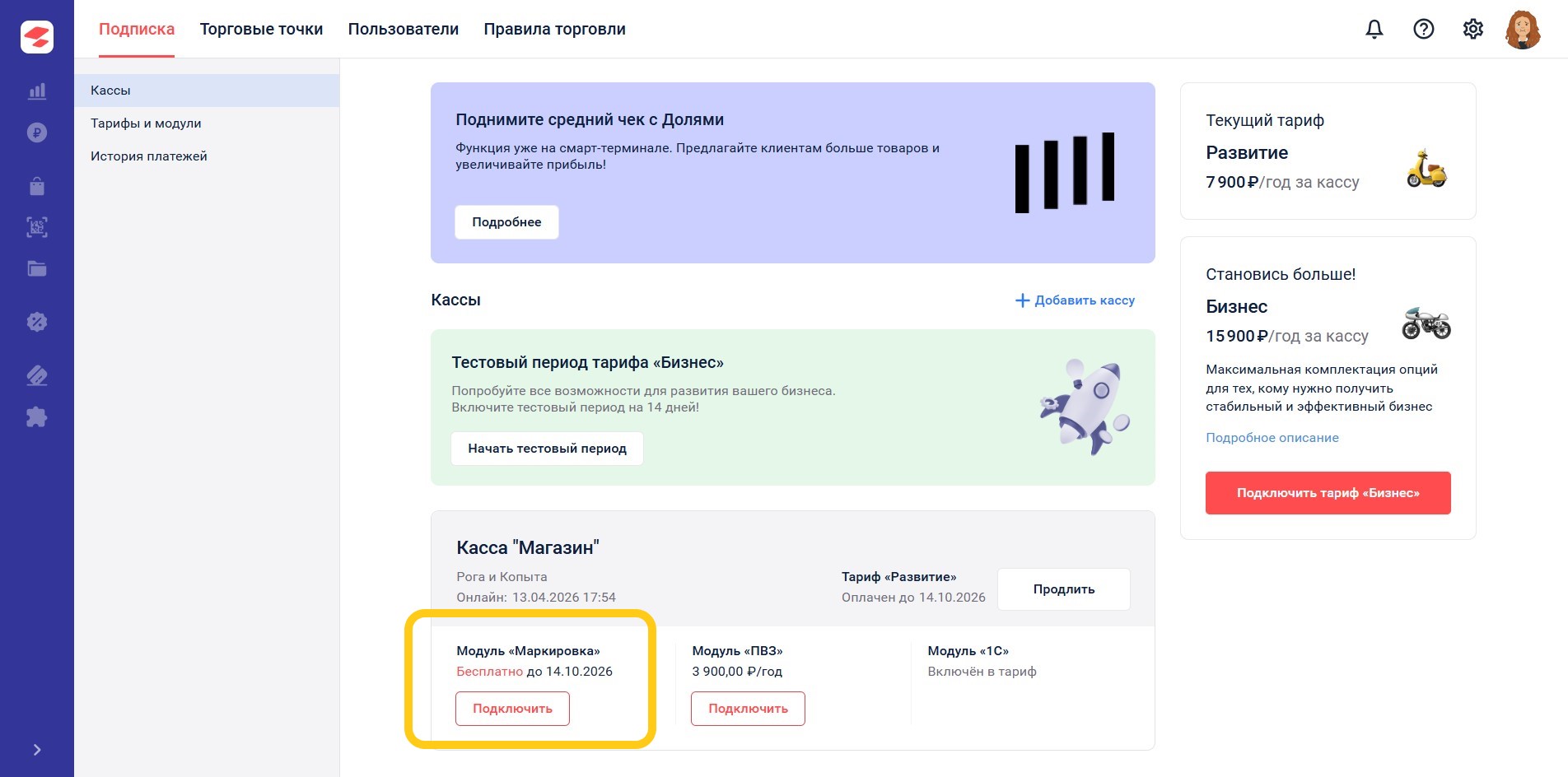The image size is (1568, 777).
Task: Switch to the Пользователи tab
Action: coord(404,29)
